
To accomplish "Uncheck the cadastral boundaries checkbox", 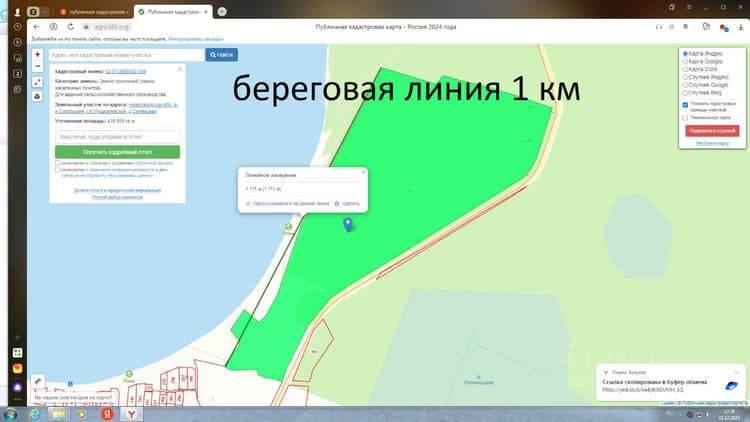I will (685, 104).
